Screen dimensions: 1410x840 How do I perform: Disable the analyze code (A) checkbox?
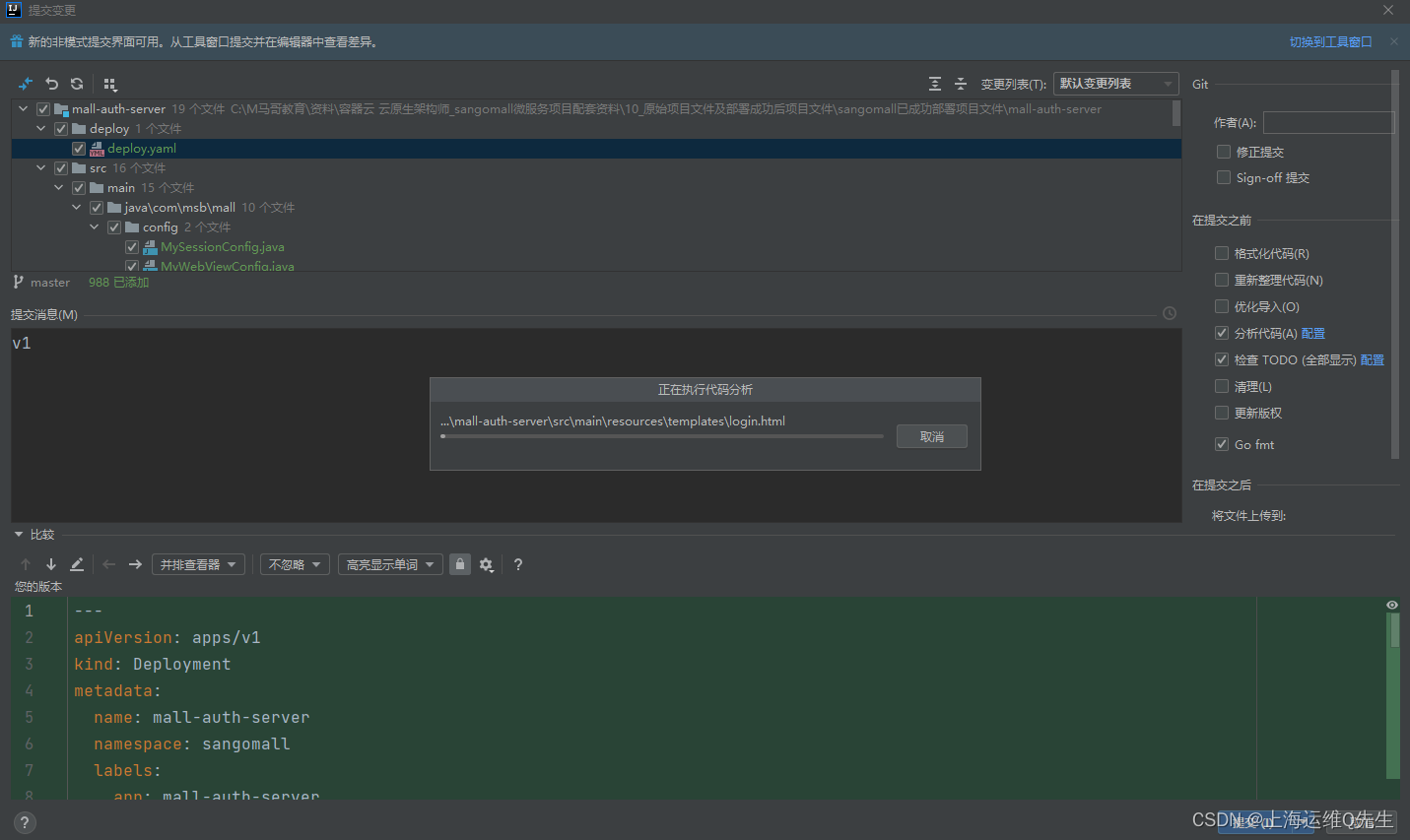(x=1222, y=333)
